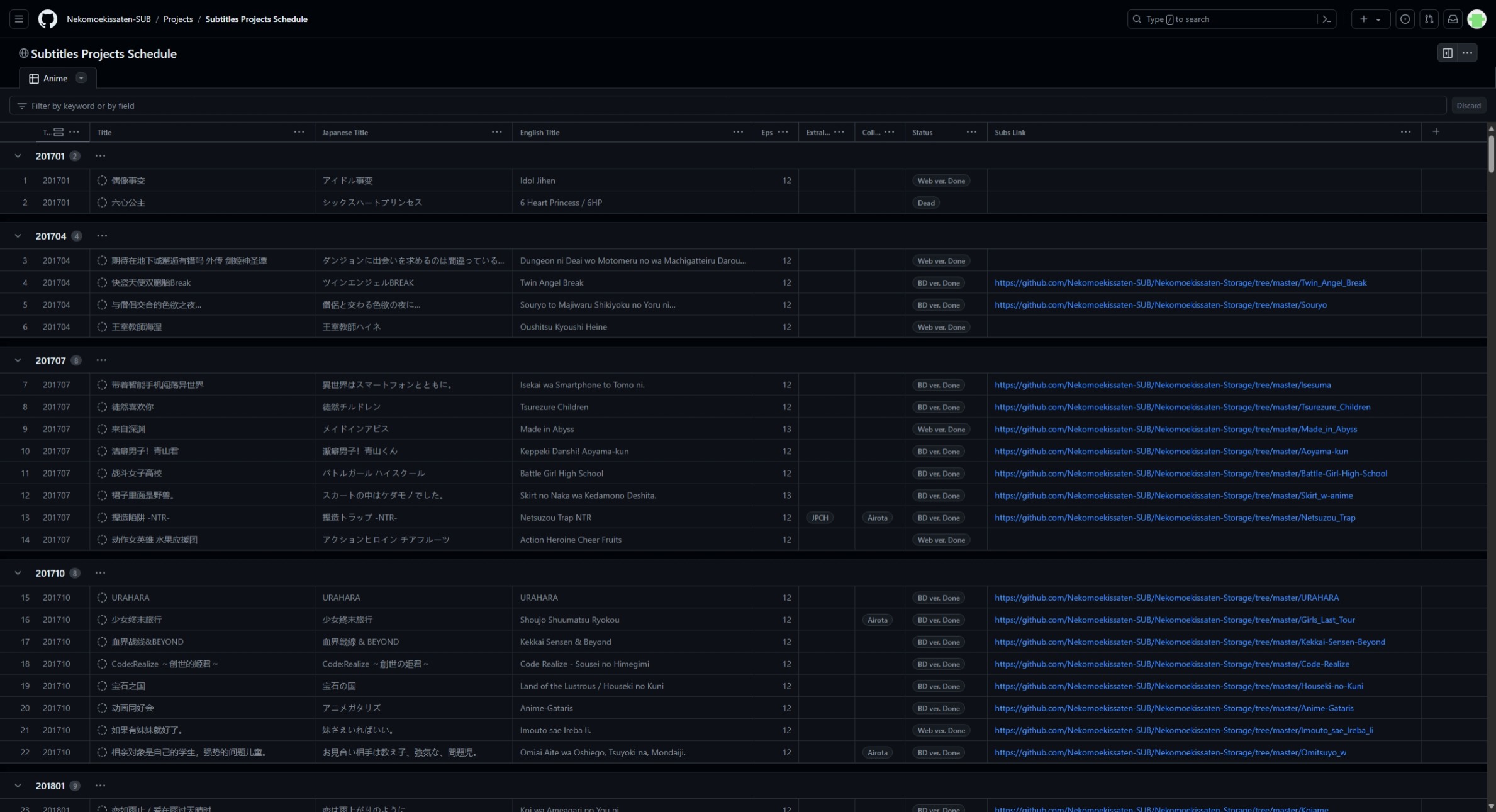Open the Title column options menu
The image size is (1496, 812).
(x=299, y=132)
